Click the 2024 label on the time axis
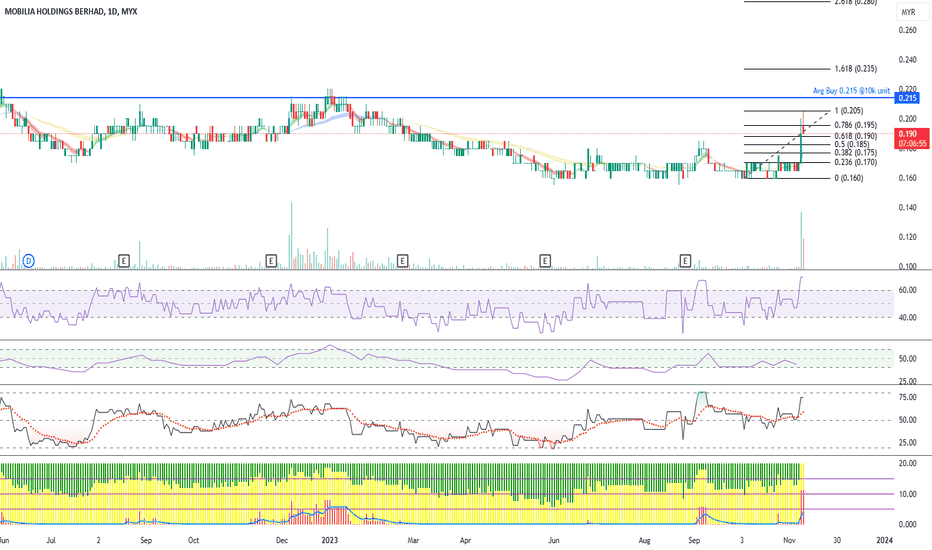 tap(884, 540)
